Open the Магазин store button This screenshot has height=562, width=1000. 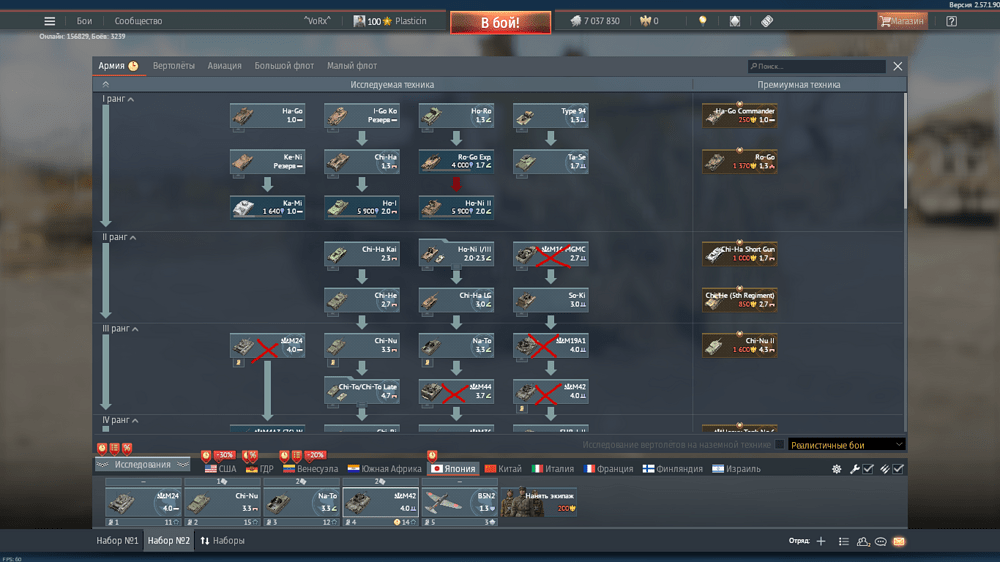pos(902,21)
